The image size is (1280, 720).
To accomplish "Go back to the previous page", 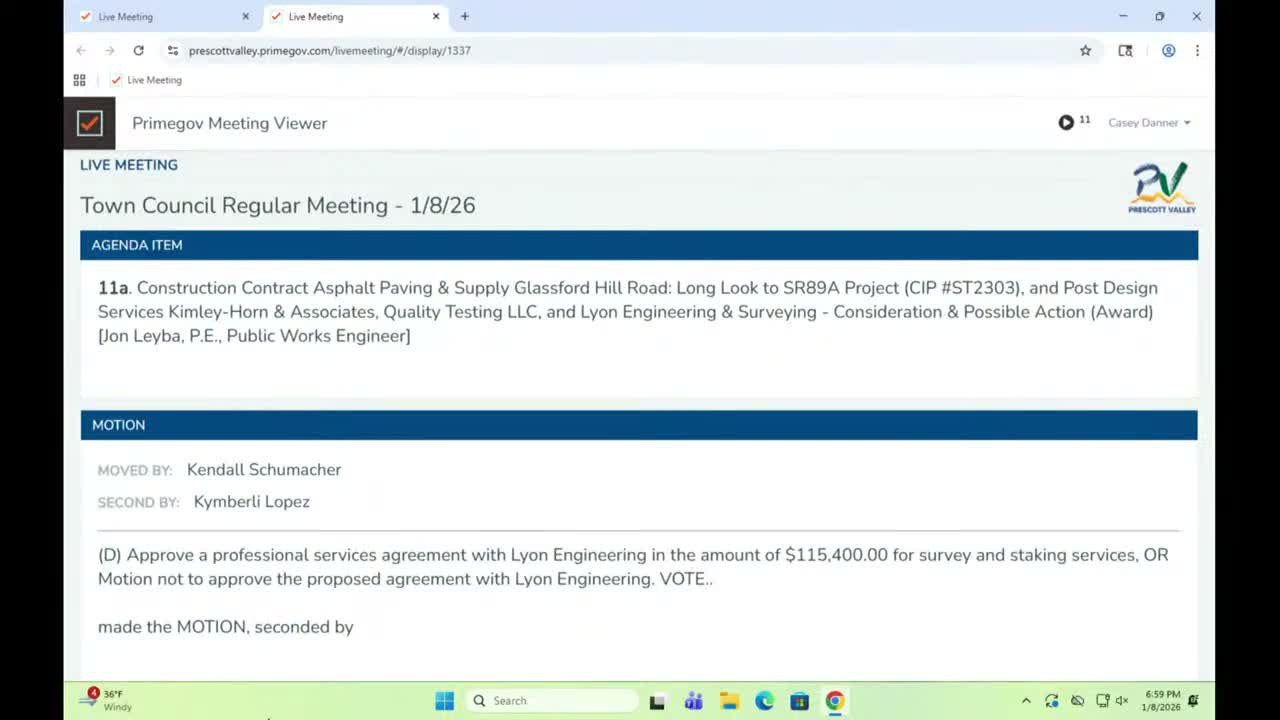I will pos(81,50).
